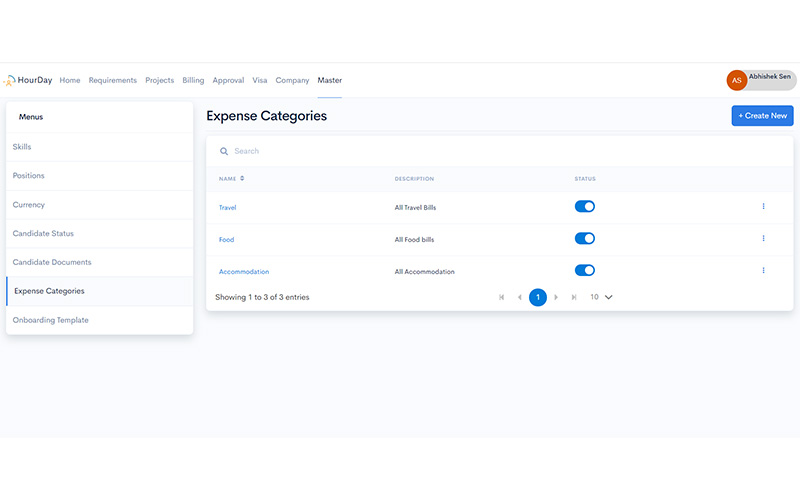Click the Create New button
The image size is (800, 500).
click(x=762, y=116)
